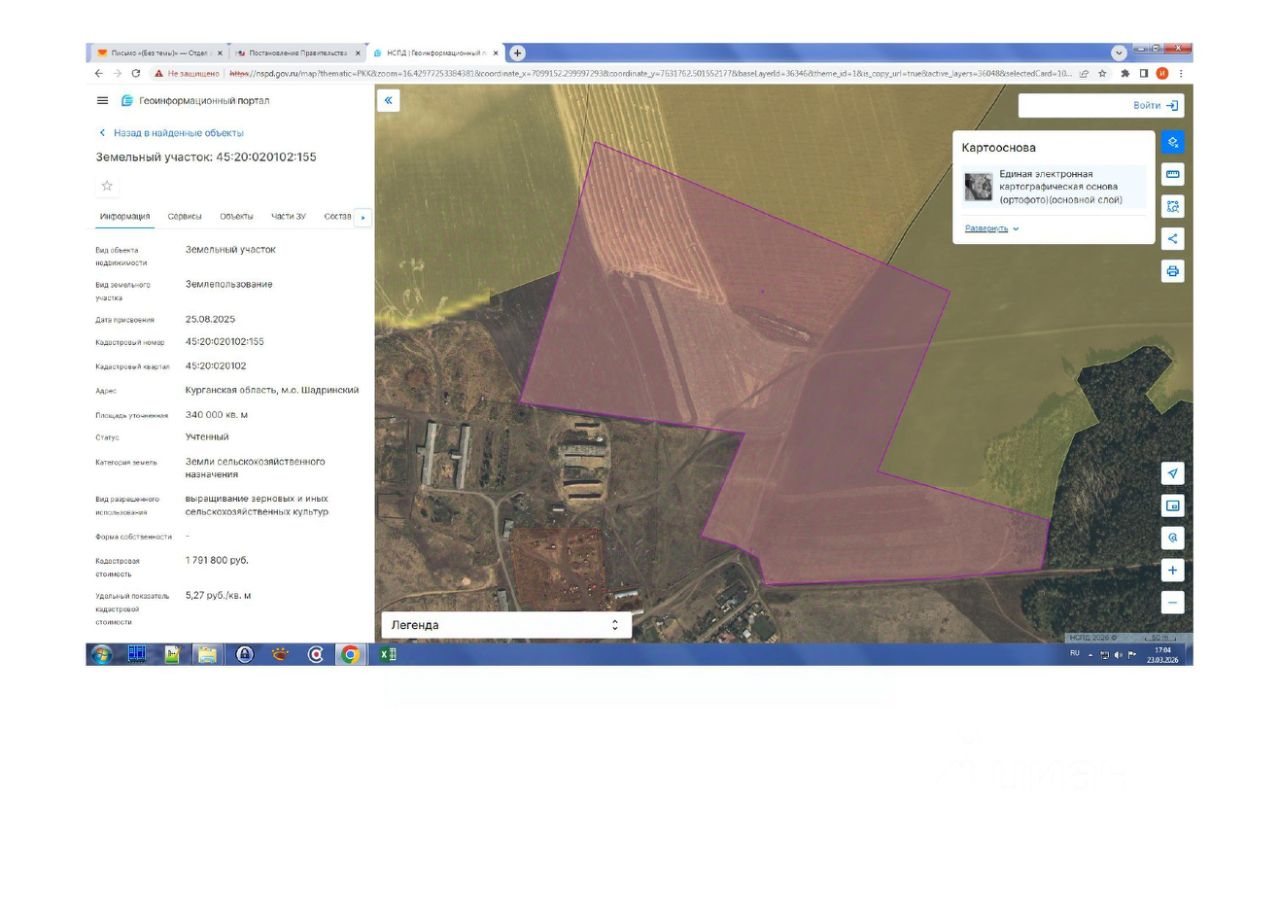Switch to the Сервисы tab

click(185, 216)
